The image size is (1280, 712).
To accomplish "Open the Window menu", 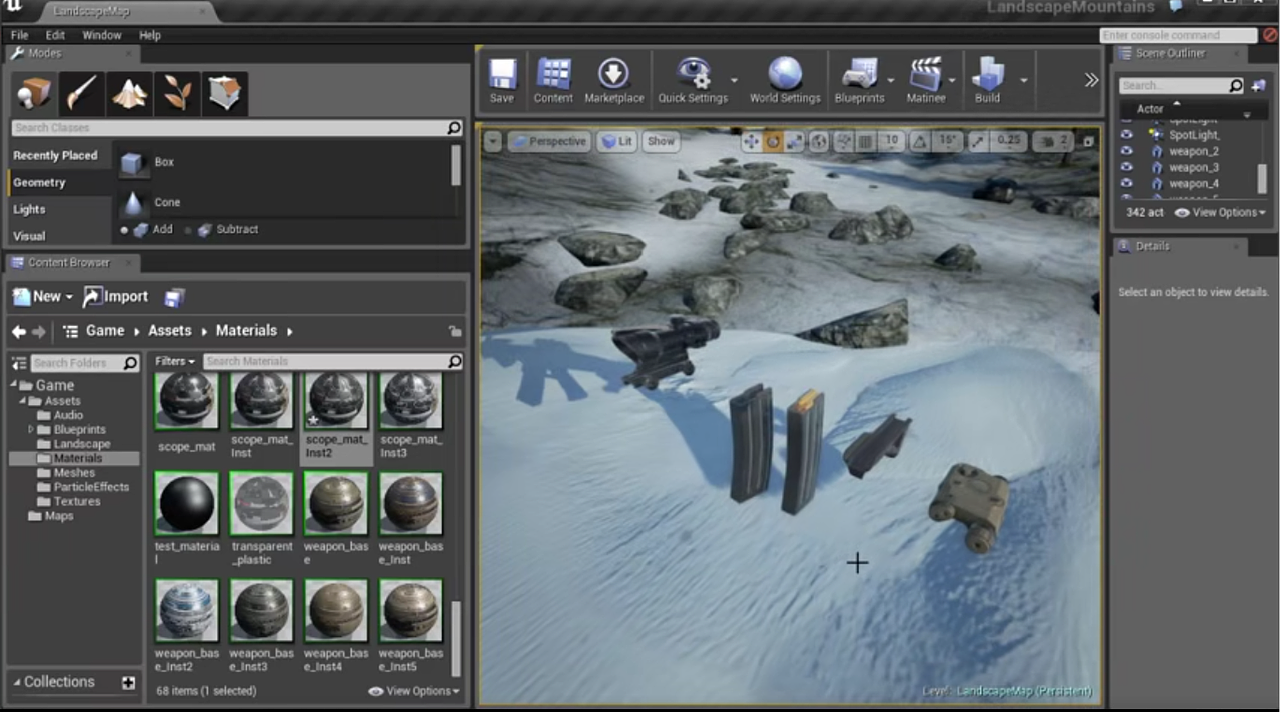I will pos(101,34).
